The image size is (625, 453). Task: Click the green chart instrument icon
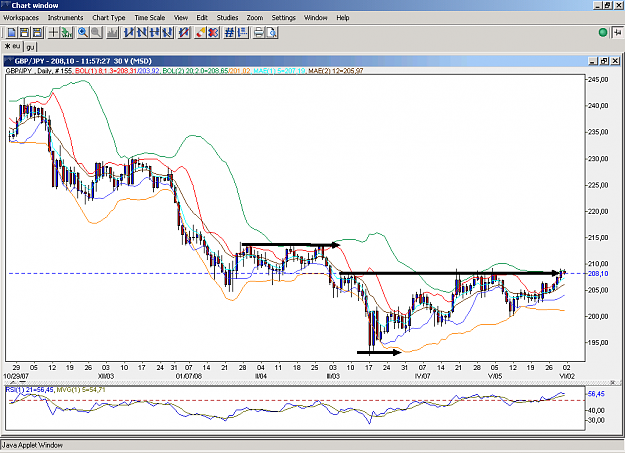tap(66, 33)
